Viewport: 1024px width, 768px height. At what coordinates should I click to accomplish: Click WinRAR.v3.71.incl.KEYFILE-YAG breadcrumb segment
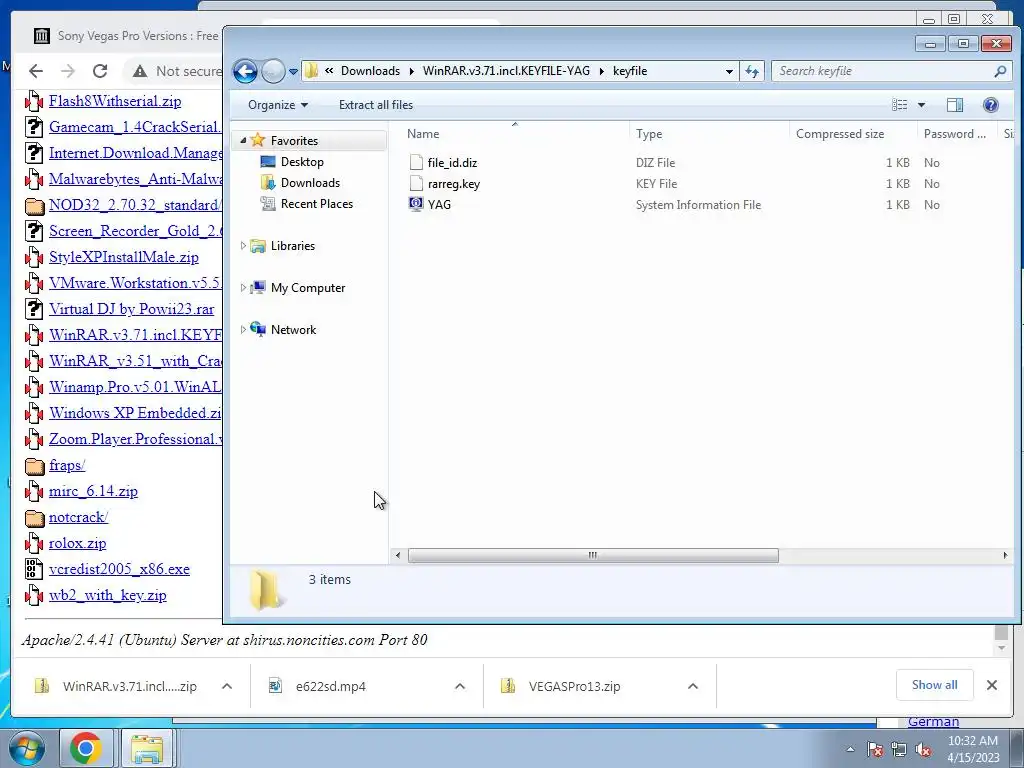tap(506, 71)
